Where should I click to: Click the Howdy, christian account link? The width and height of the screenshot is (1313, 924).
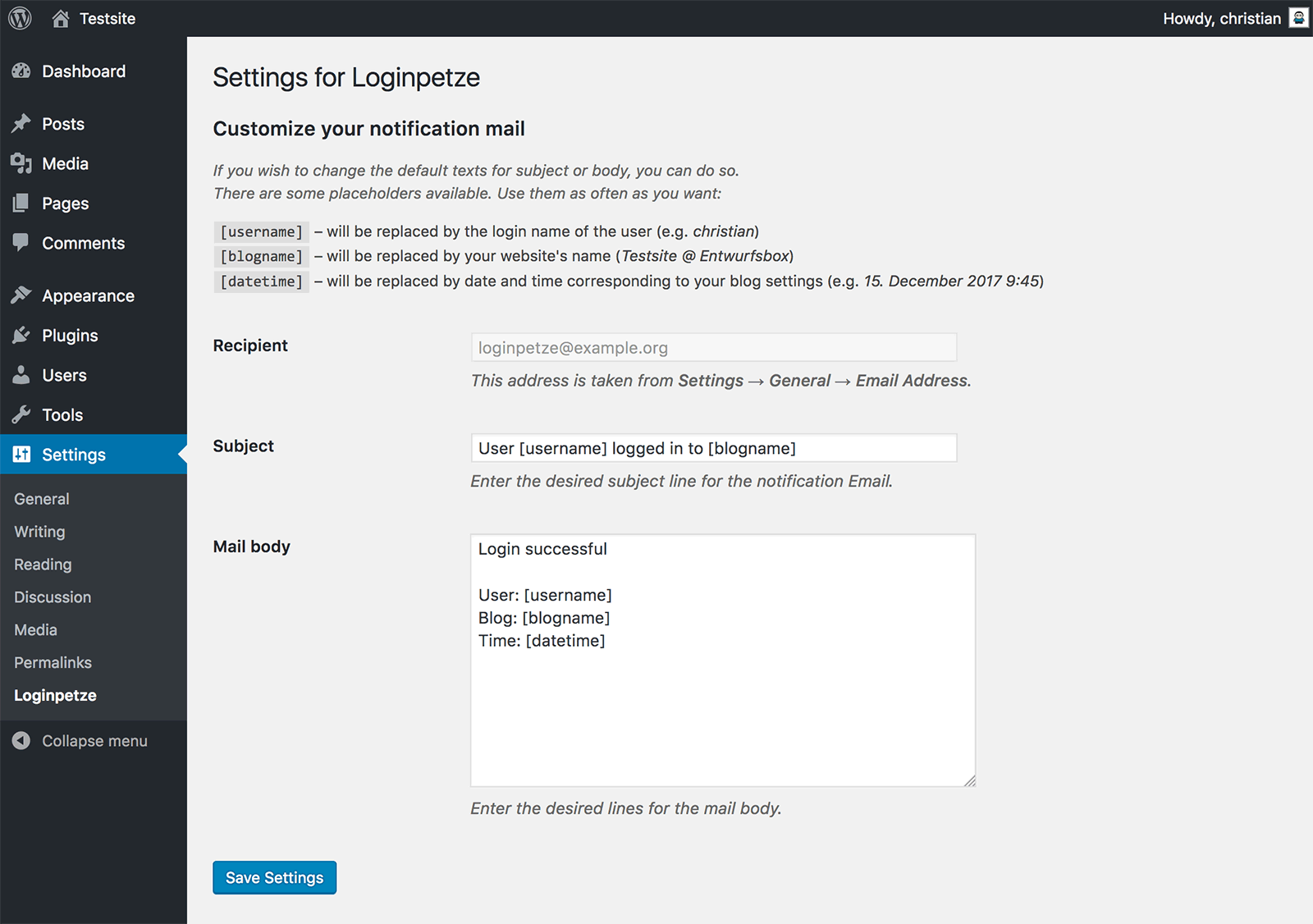[1221, 18]
